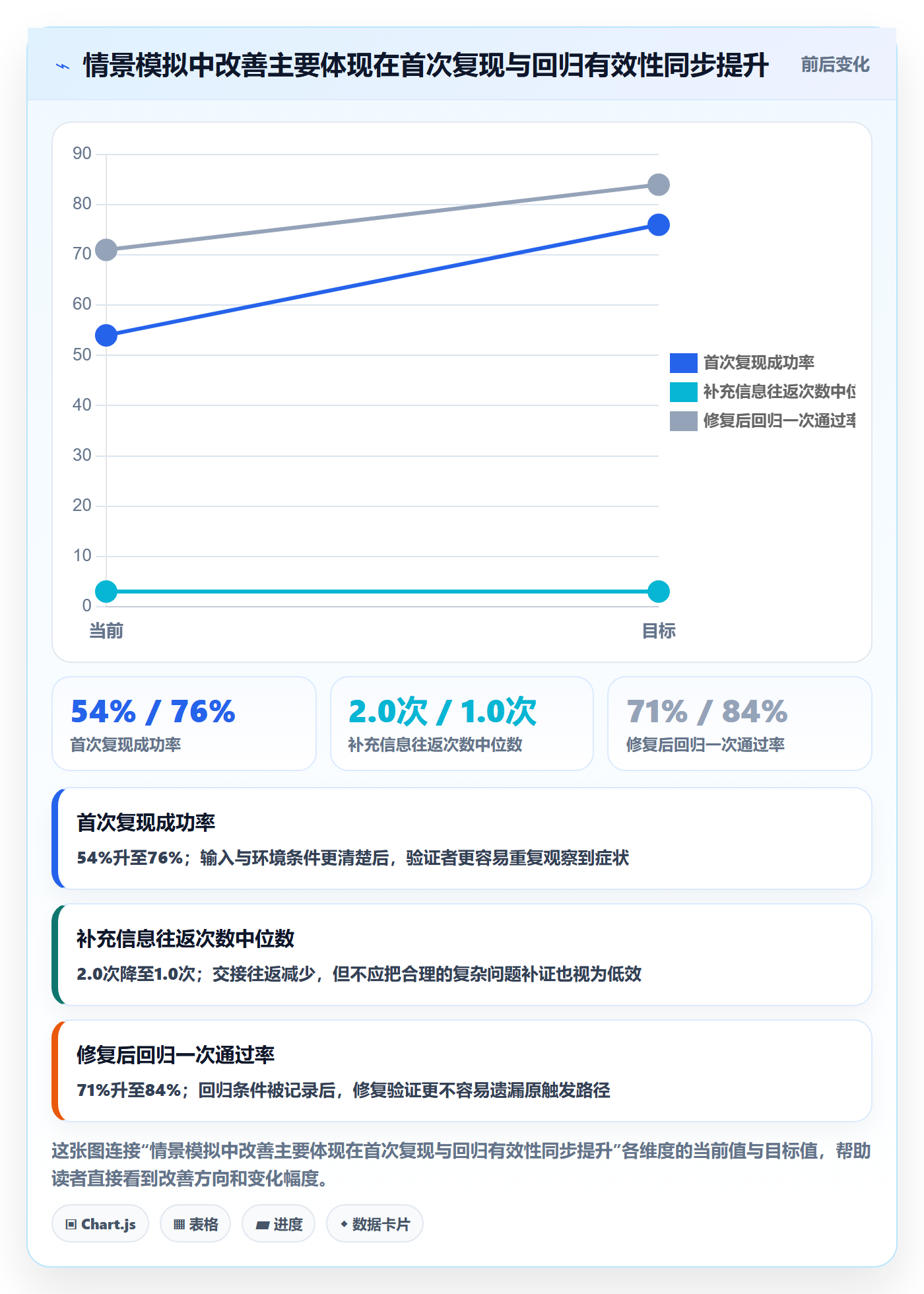This screenshot has width=924, height=1294.
Task: Click the lightning bolt icon beside the title
Action: [x=63, y=66]
